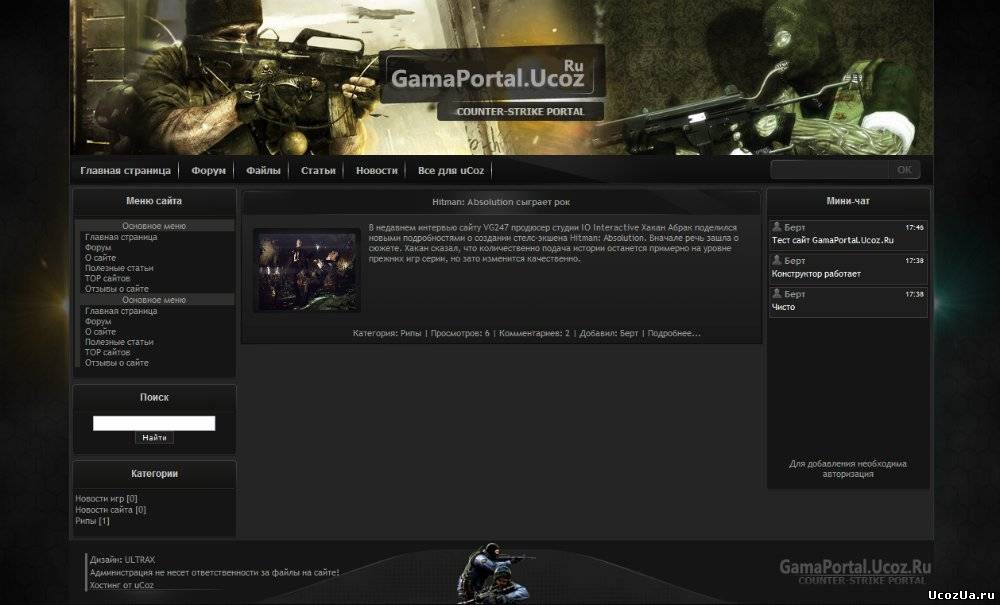
Task: Open the 'Комментариев: 2' comments link
Action: (534, 333)
